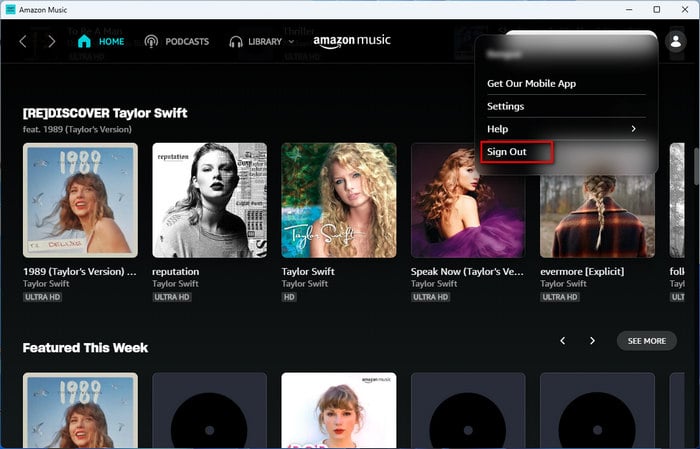Click the white amazon music Taylor Swift playlist cover

pos(339,410)
